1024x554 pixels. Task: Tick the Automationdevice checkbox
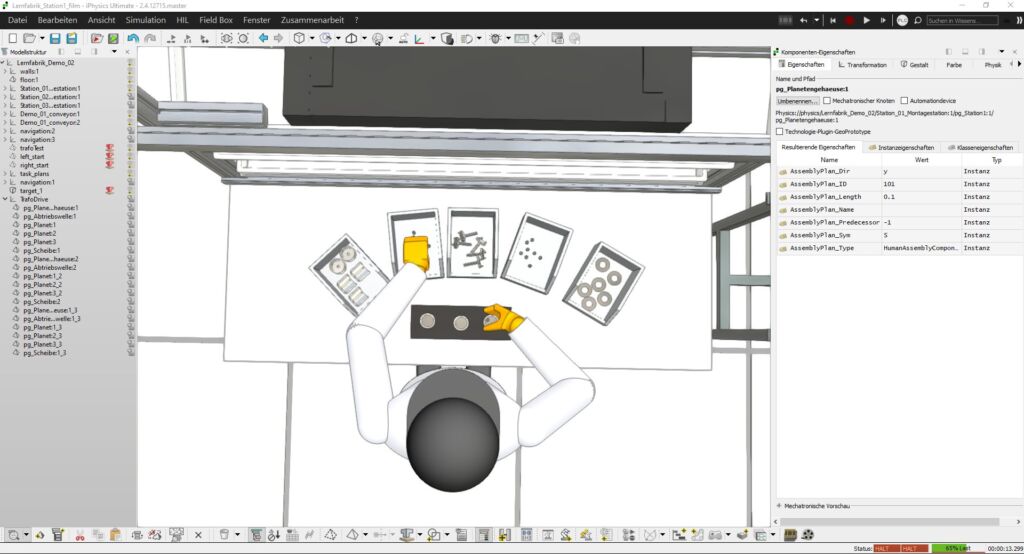coord(905,101)
